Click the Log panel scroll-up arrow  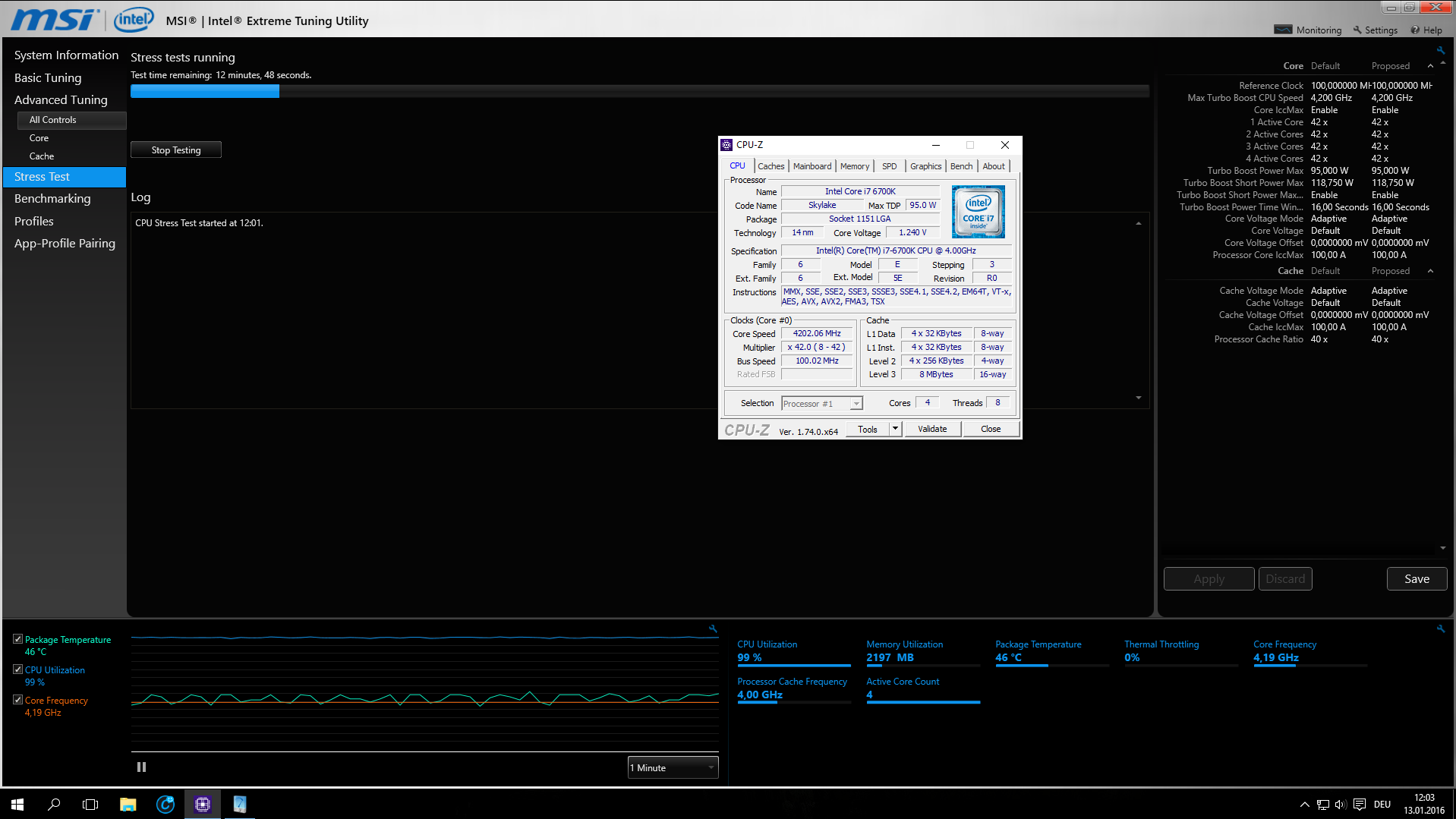[1139, 223]
